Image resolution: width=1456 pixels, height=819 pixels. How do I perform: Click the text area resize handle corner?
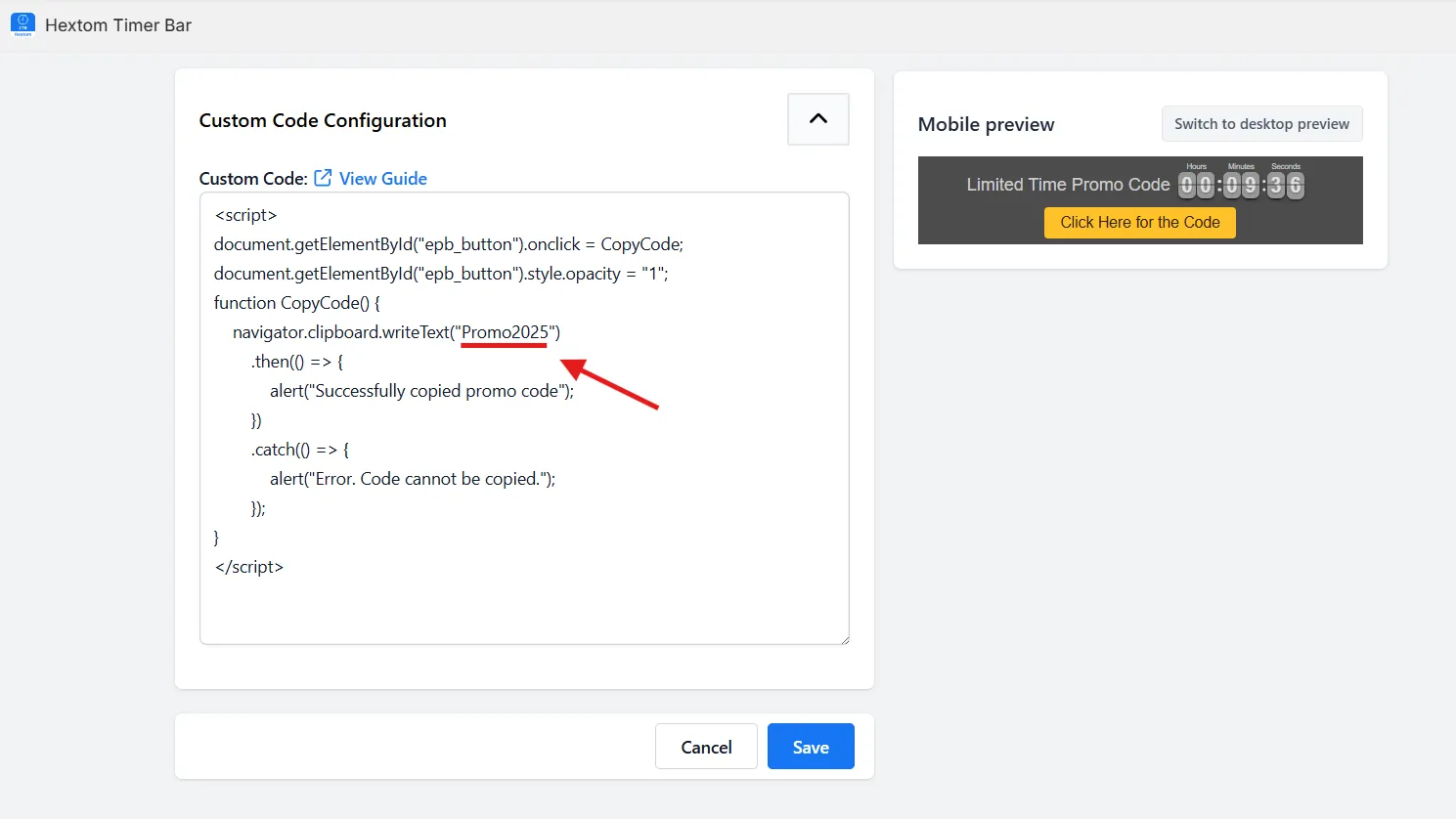[843, 638]
